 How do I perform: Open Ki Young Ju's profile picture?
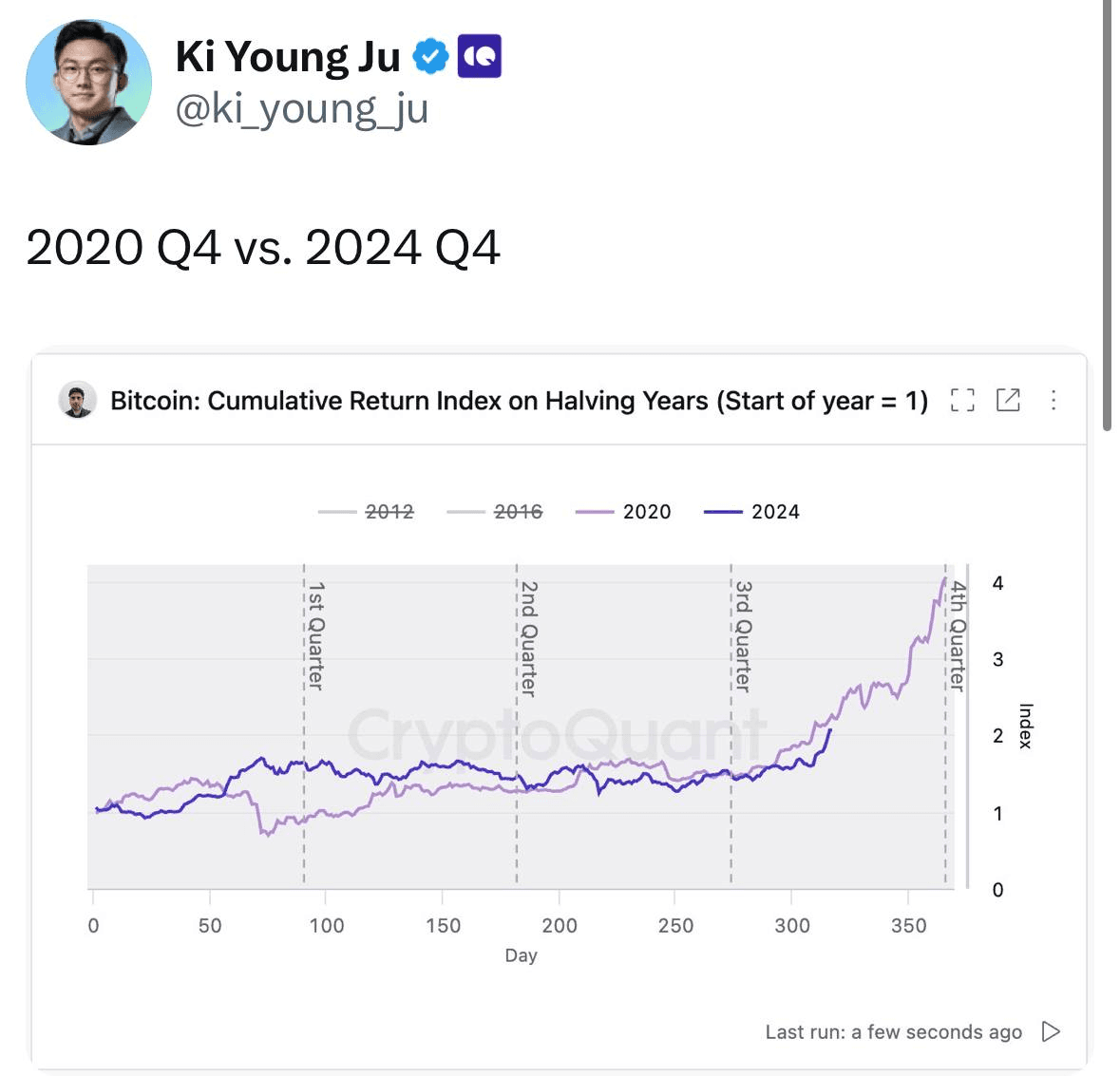point(88,82)
